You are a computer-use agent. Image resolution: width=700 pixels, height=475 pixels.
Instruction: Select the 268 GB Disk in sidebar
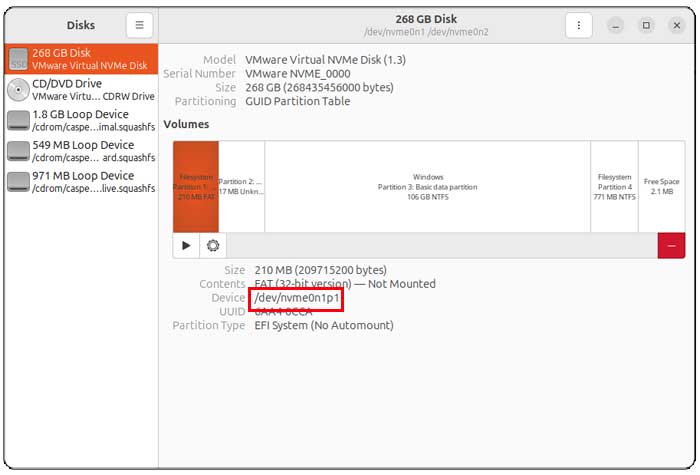[81, 59]
